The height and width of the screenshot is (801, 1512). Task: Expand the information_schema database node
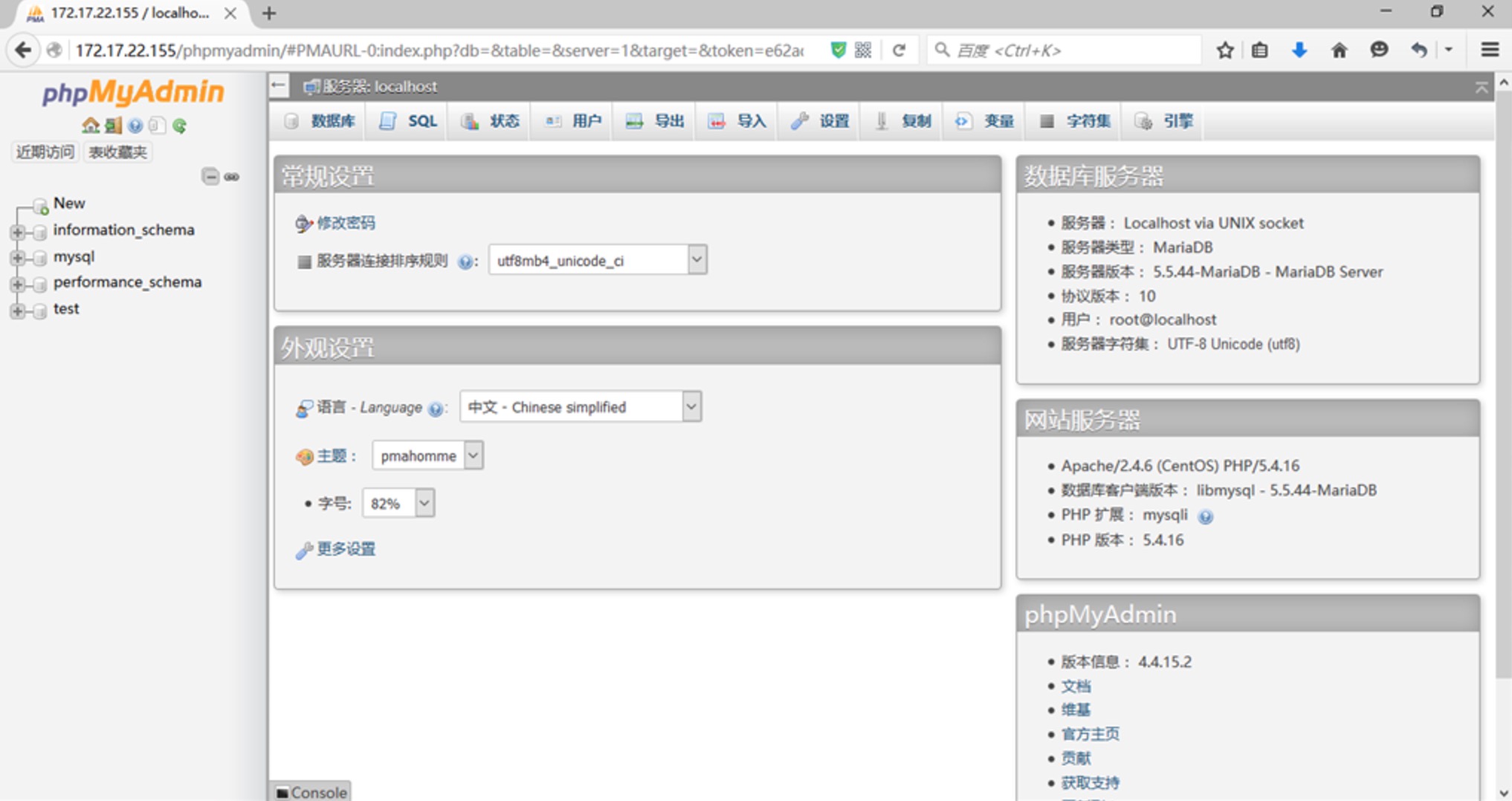click(17, 232)
